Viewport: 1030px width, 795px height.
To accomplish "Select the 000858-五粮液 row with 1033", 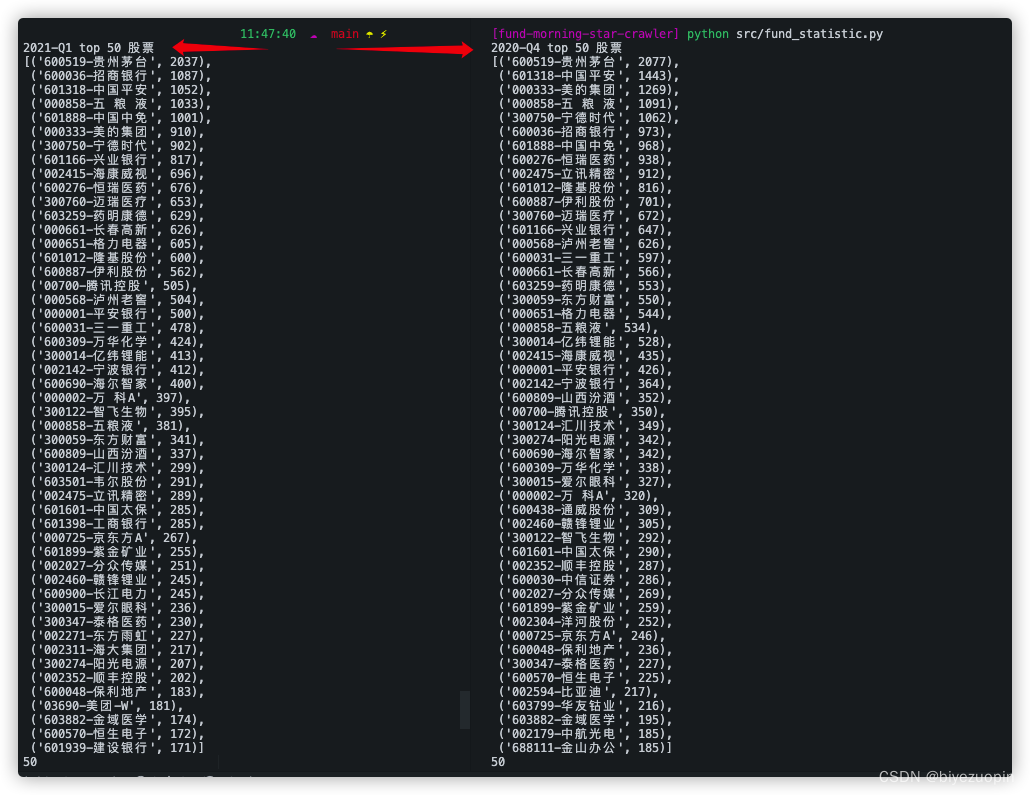I will [x=121, y=104].
